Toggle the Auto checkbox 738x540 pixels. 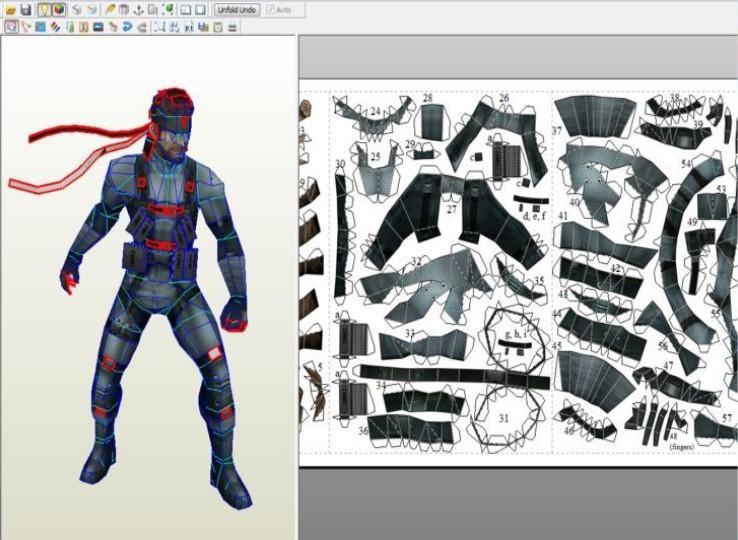click(x=271, y=9)
